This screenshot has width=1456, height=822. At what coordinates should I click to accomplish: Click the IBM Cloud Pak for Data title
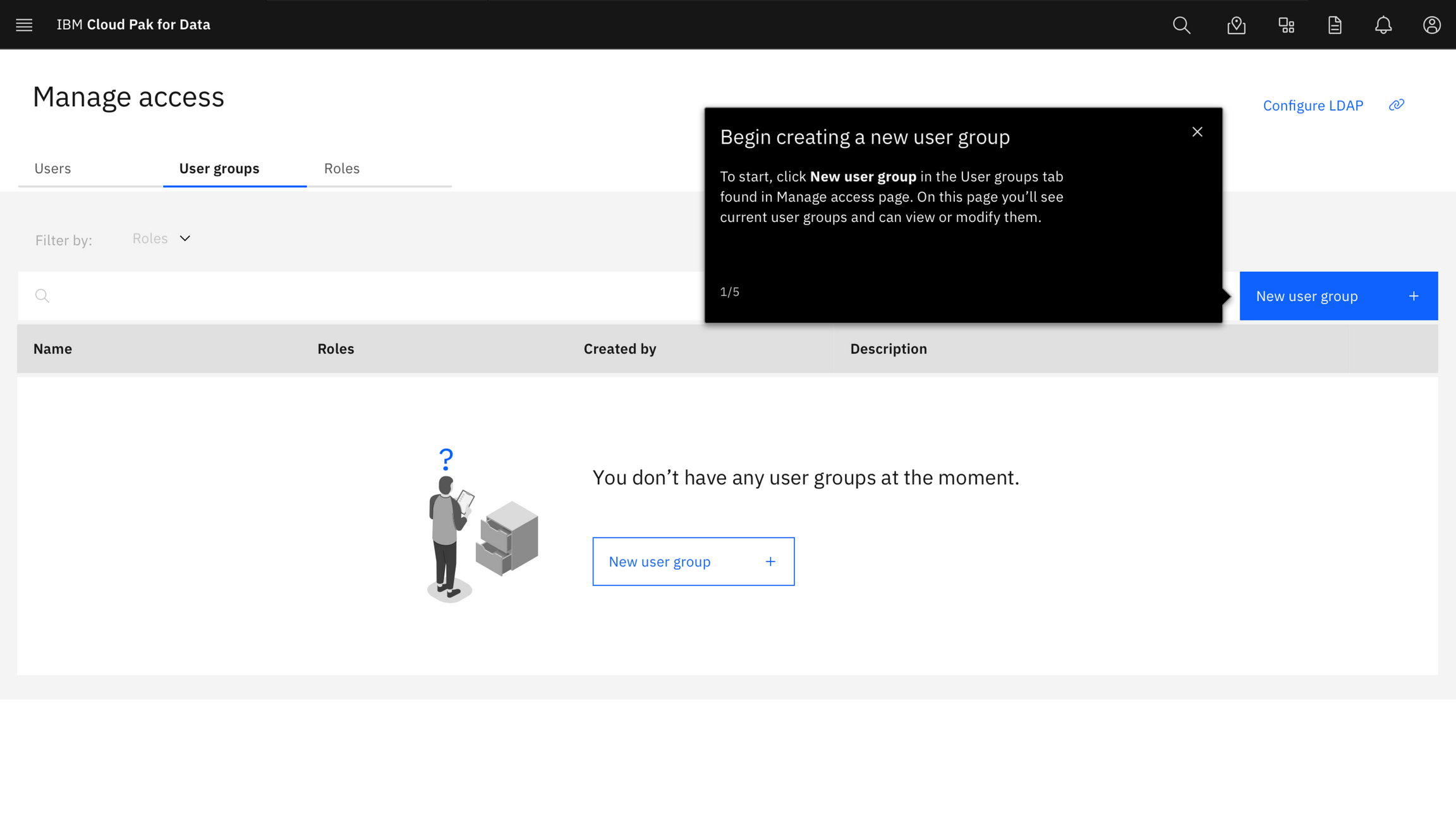[133, 25]
